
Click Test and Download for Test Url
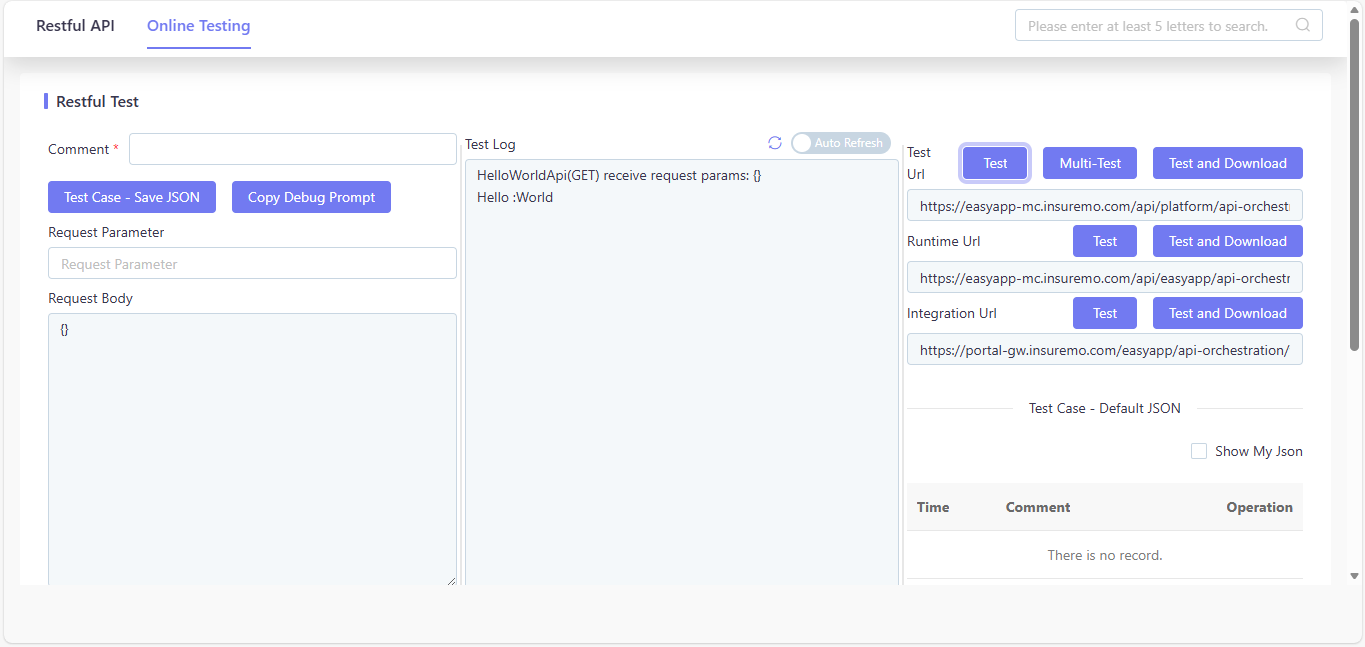(1228, 163)
